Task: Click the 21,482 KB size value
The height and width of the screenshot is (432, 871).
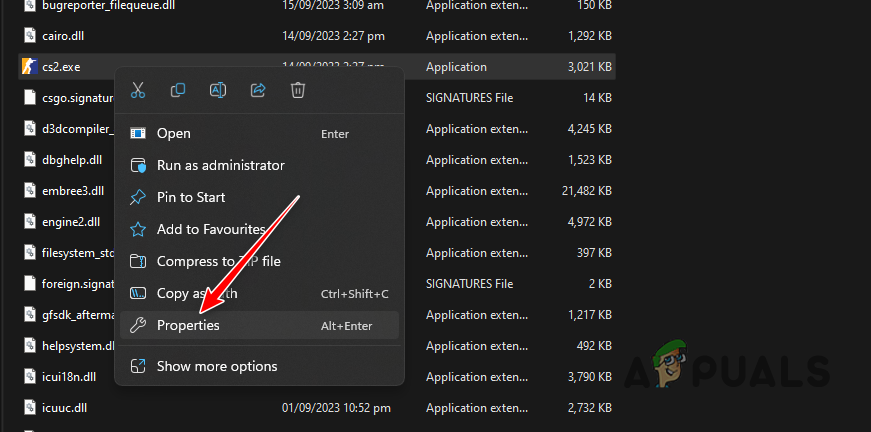Action: click(x=587, y=191)
